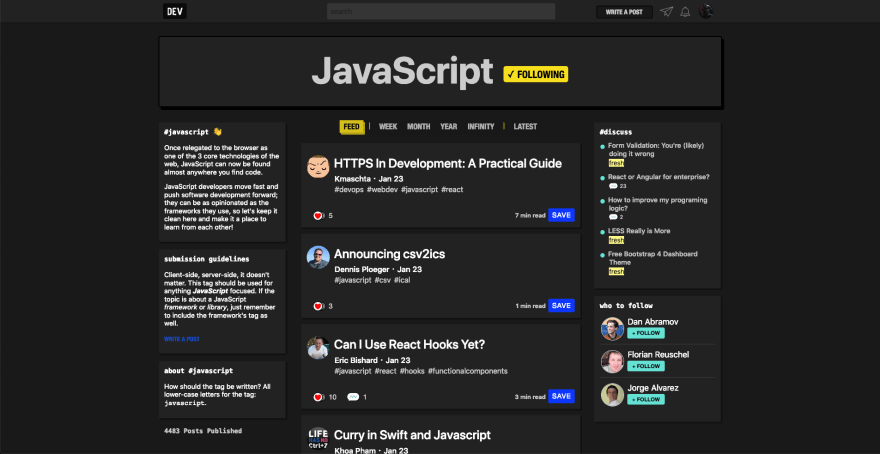The image size is (880, 454).
Task: Click heart reaction on HTTPS In Development post
Action: [x=319, y=215]
